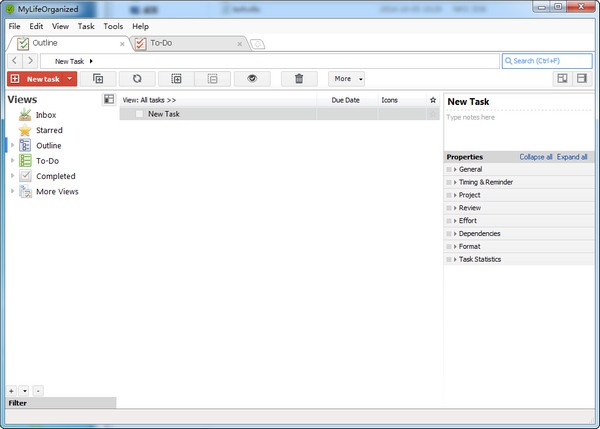Expand the Outline view tree node
The image size is (600, 429).
click(12, 145)
